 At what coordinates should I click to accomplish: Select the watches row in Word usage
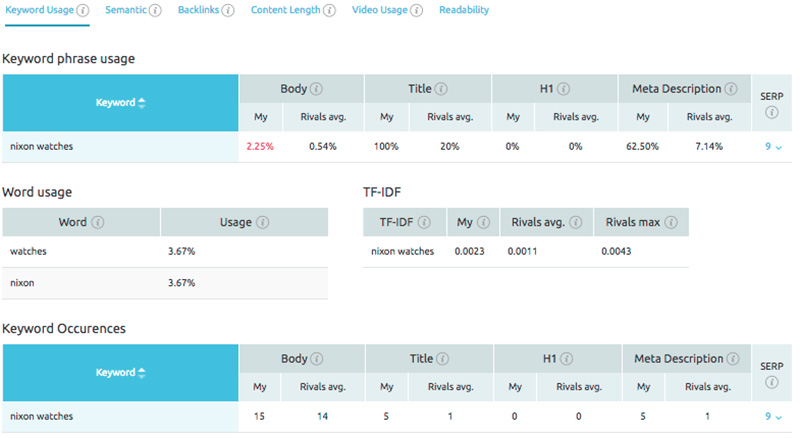coord(165,252)
